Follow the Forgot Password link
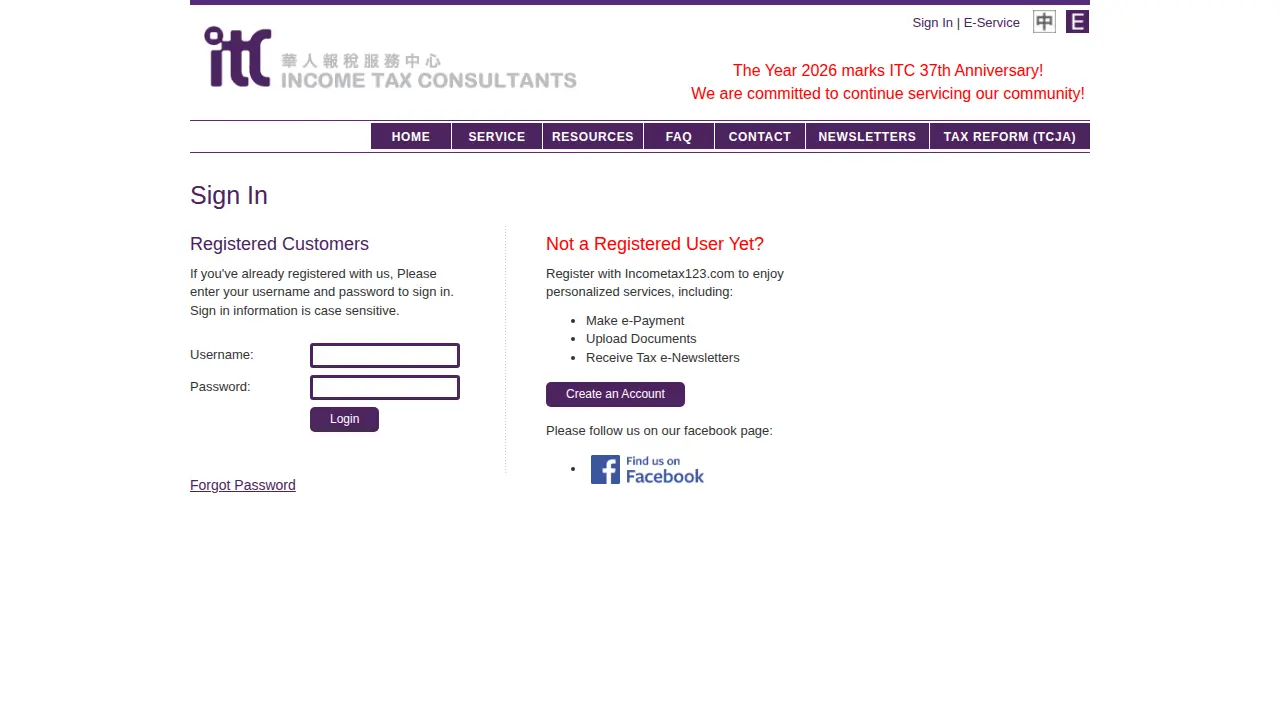Image resolution: width=1280 pixels, height=720 pixels. click(243, 485)
